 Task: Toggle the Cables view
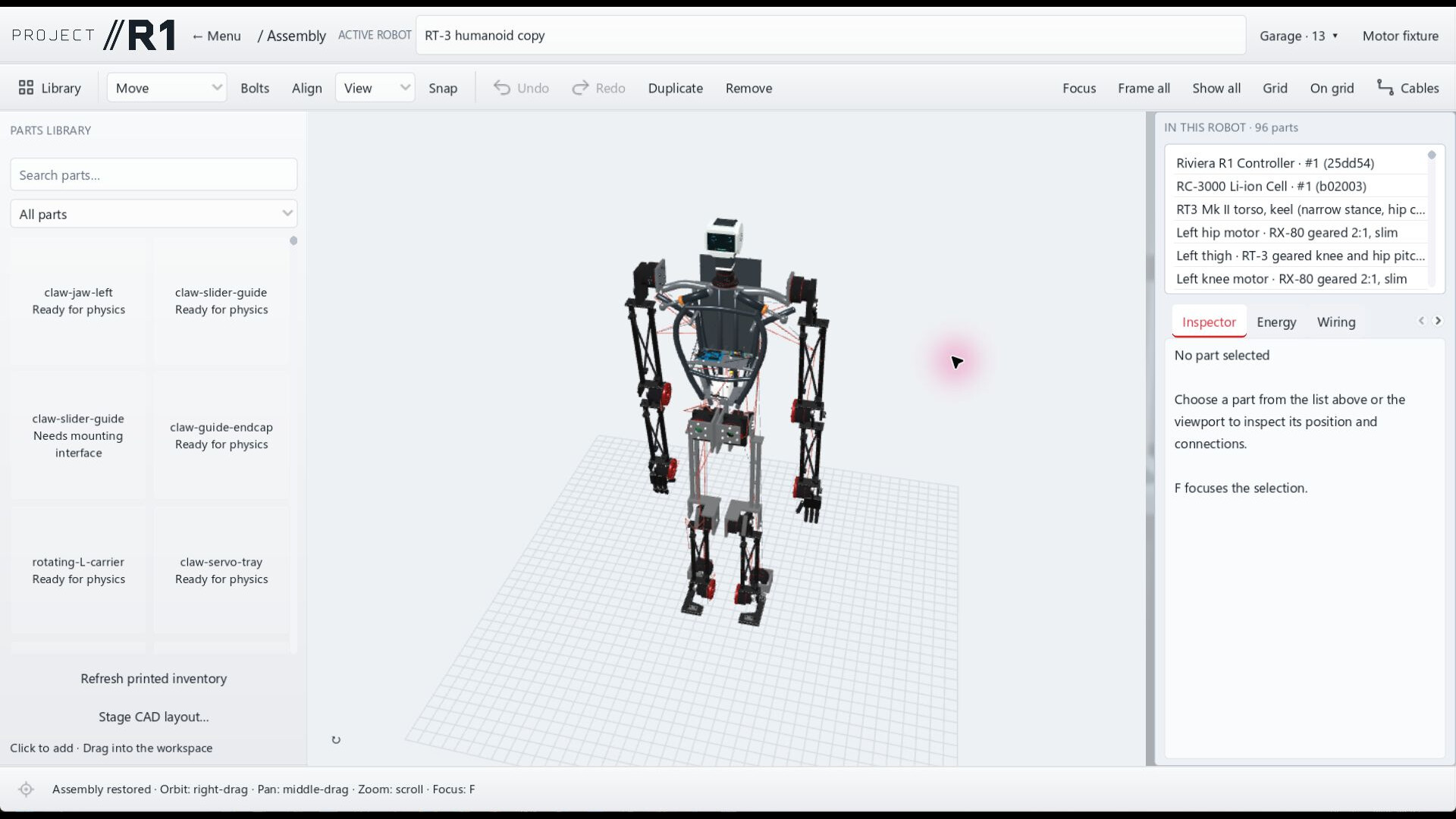[x=1408, y=88]
